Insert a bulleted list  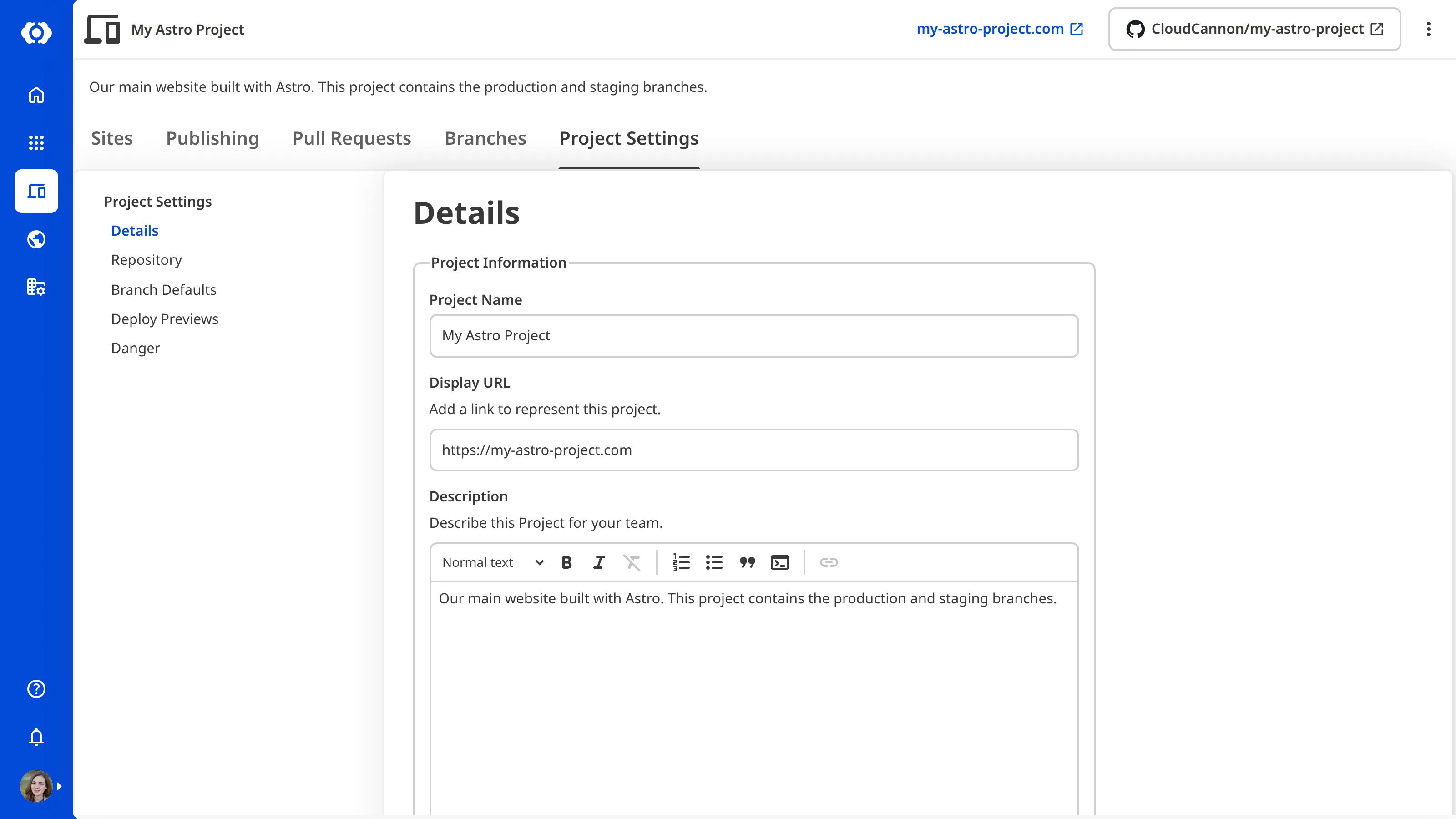[714, 562]
